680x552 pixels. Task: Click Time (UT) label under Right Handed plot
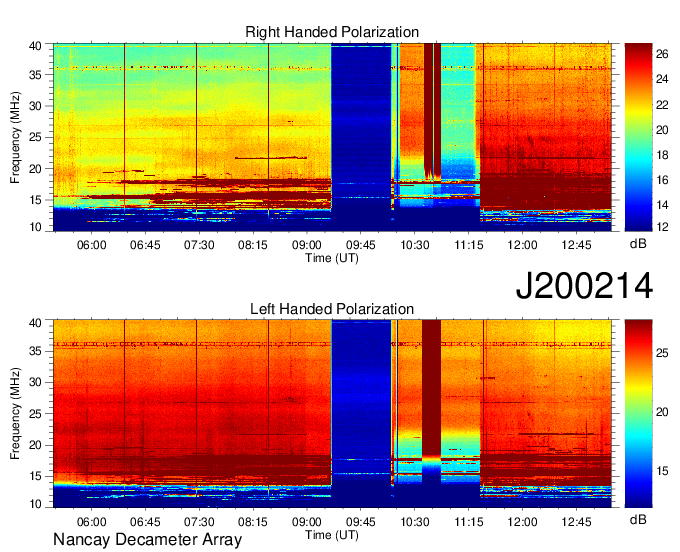pyautogui.click(x=332, y=258)
